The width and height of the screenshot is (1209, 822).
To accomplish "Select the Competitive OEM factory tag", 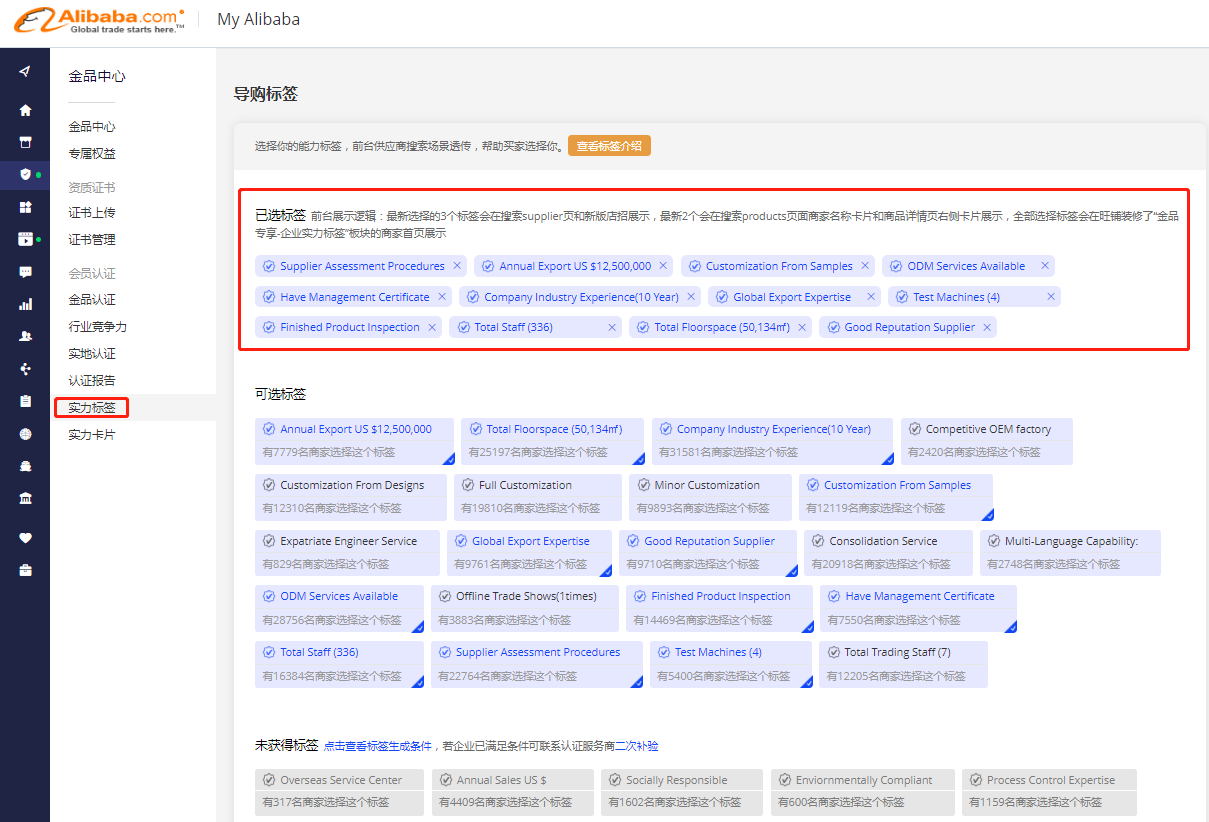I will click(986, 430).
